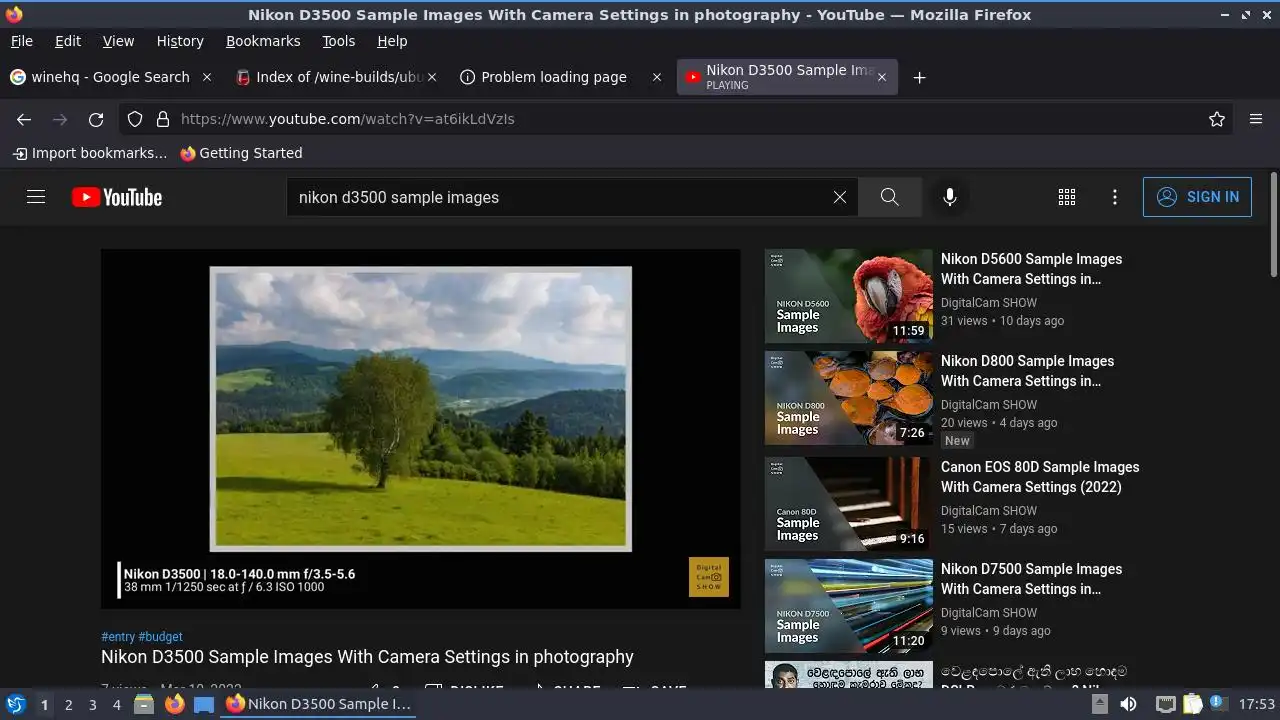Open clipboard manager tray icon
The image size is (1280, 720).
1192,704
